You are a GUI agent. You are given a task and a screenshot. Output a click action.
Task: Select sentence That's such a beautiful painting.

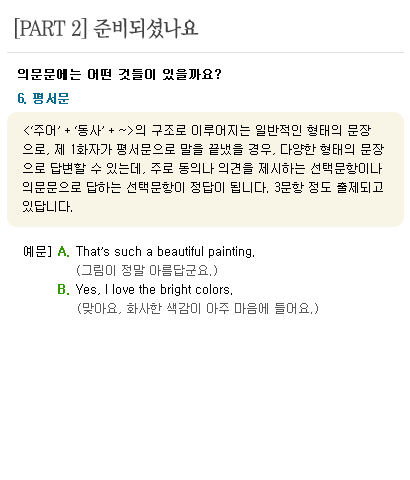point(165,252)
